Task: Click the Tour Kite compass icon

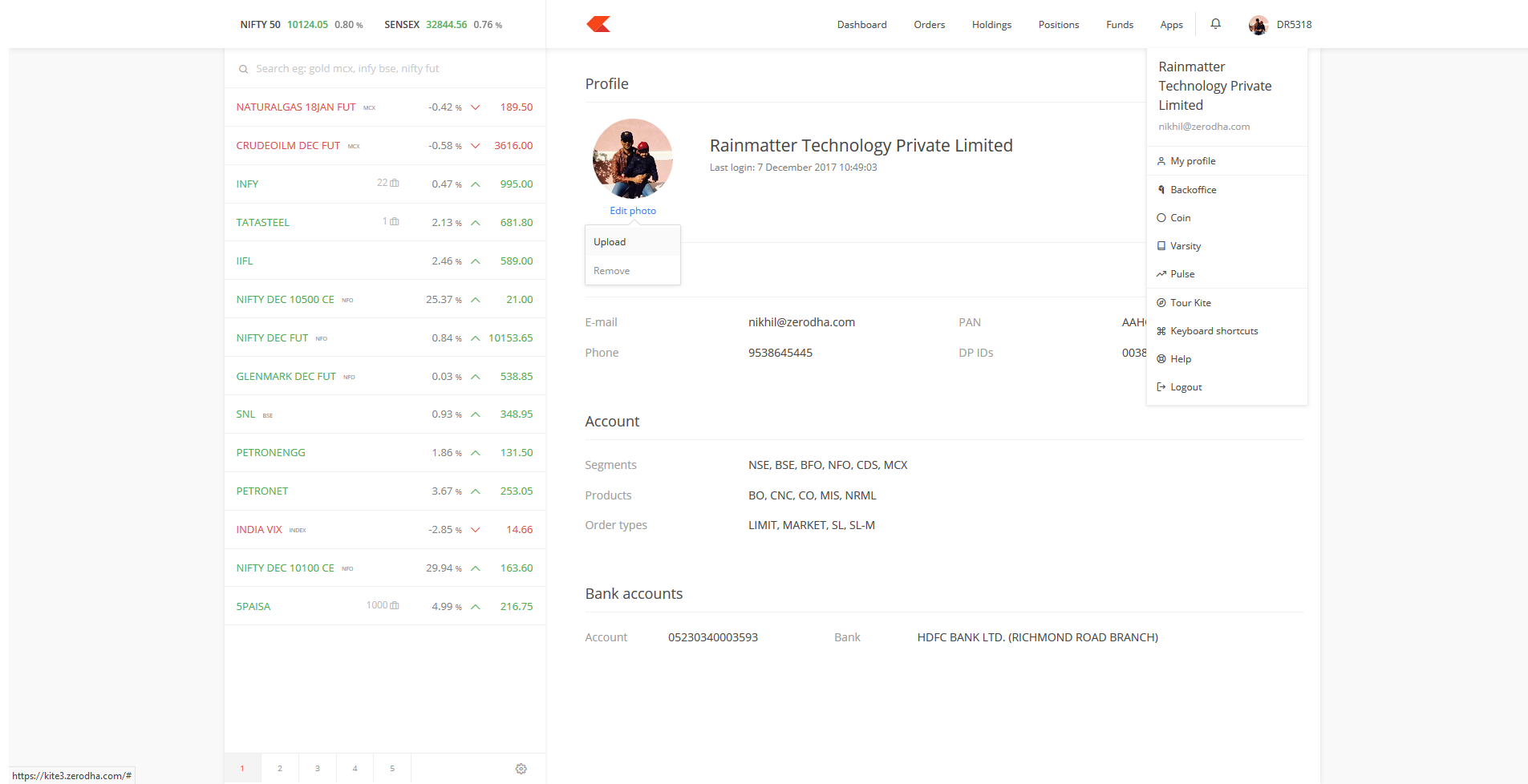Action: 1161,303
